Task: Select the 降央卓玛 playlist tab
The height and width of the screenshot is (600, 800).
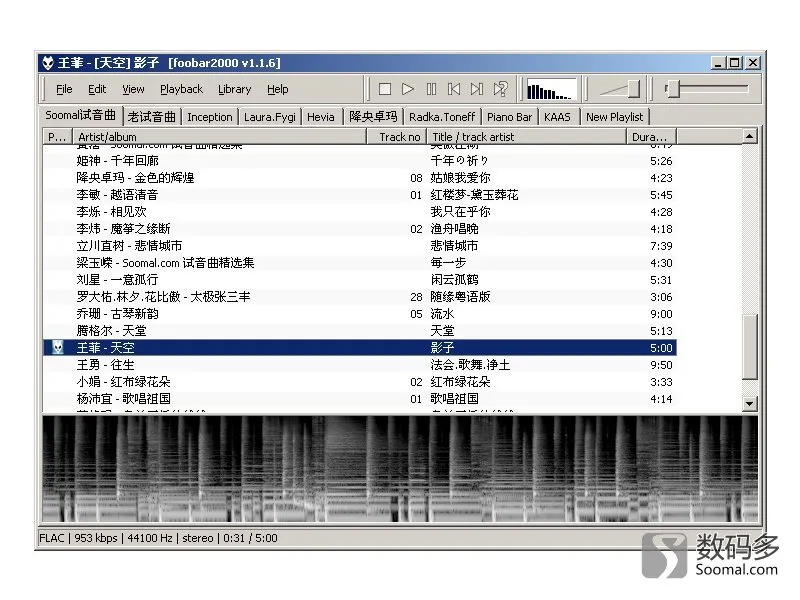Action: tap(373, 117)
